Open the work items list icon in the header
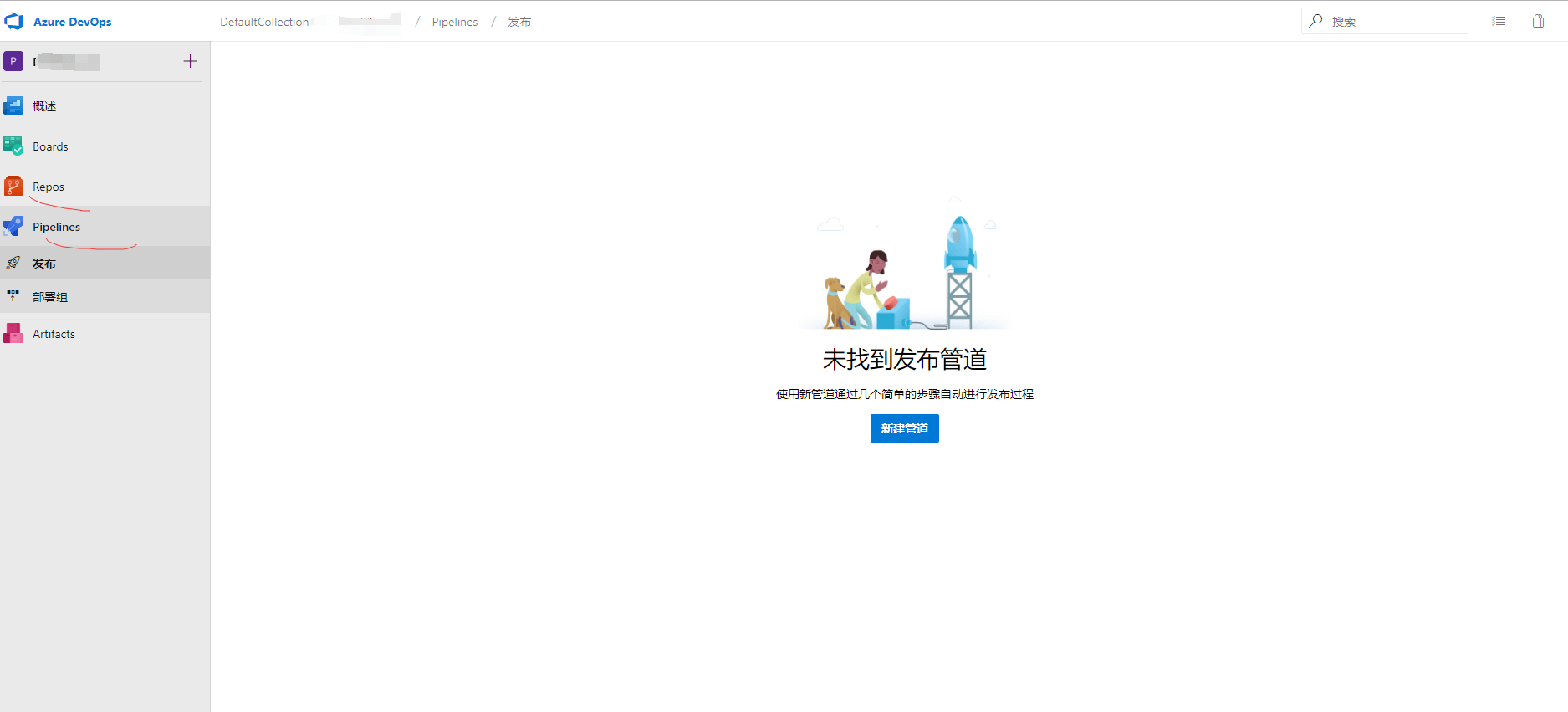This screenshot has height=712, width=1568. tap(1499, 22)
